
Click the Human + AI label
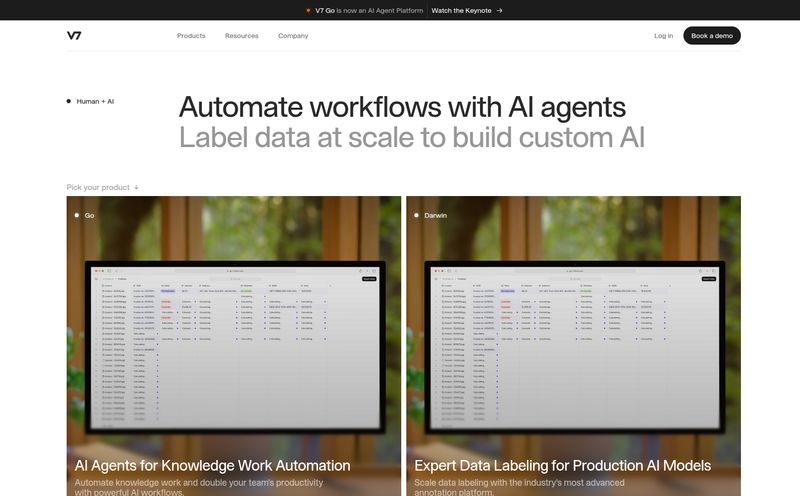pyautogui.click(x=95, y=102)
